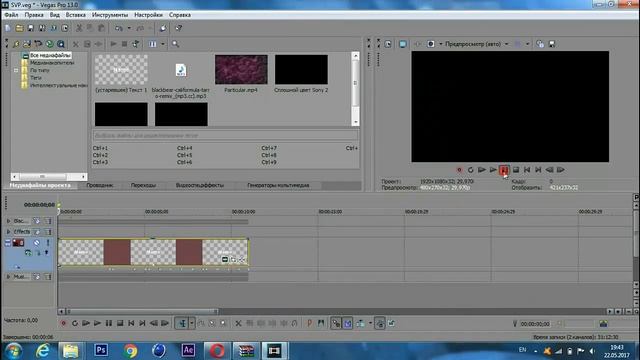This screenshot has height=360, width=640.
Task: Expand the 'По типу' tree node
Action: (x=16, y=70)
